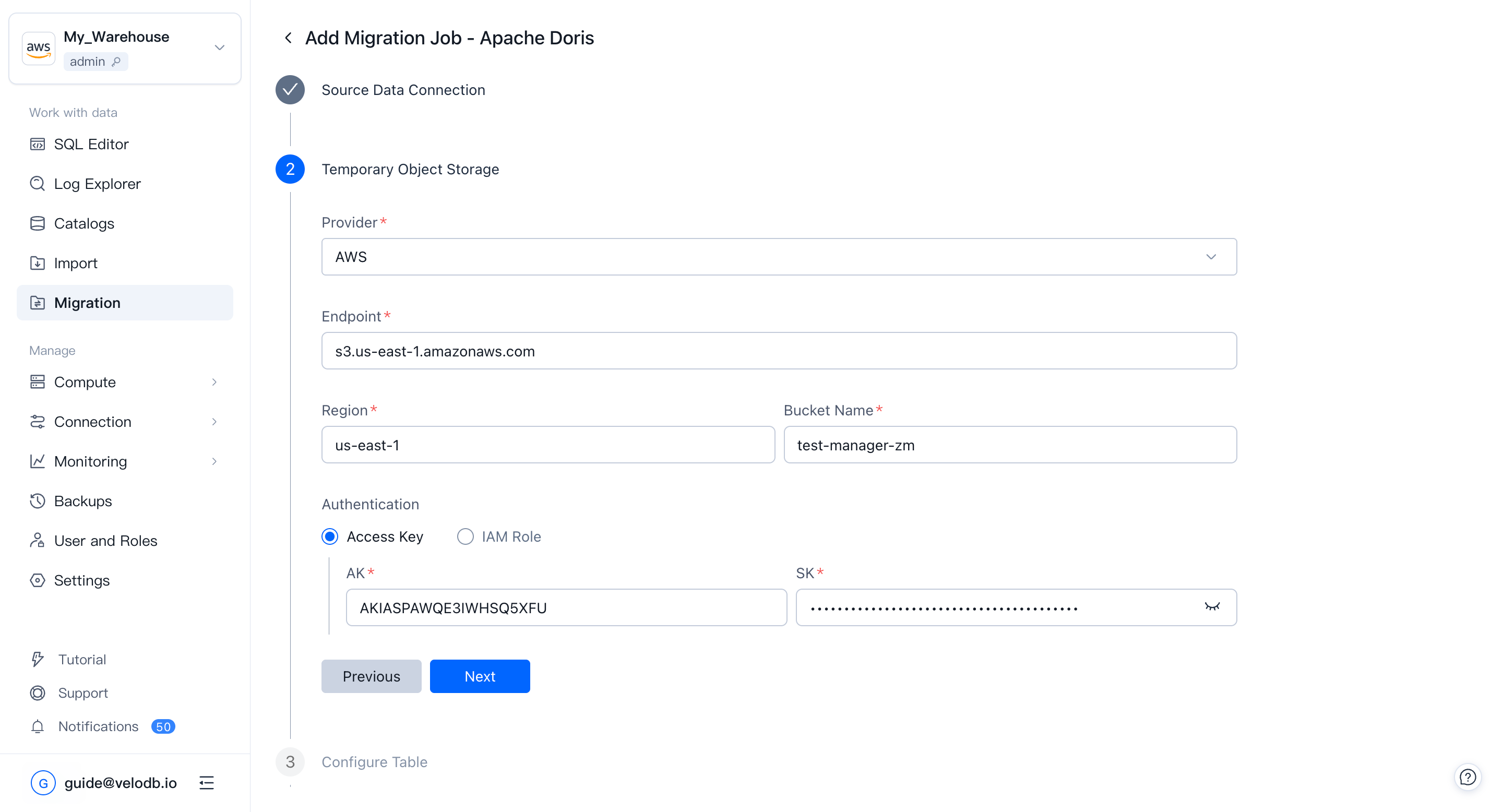Image resolution: width=1503 pixels, height=812 pixels.
Task: Open the Notifications bell
Action: coord(38,726)
